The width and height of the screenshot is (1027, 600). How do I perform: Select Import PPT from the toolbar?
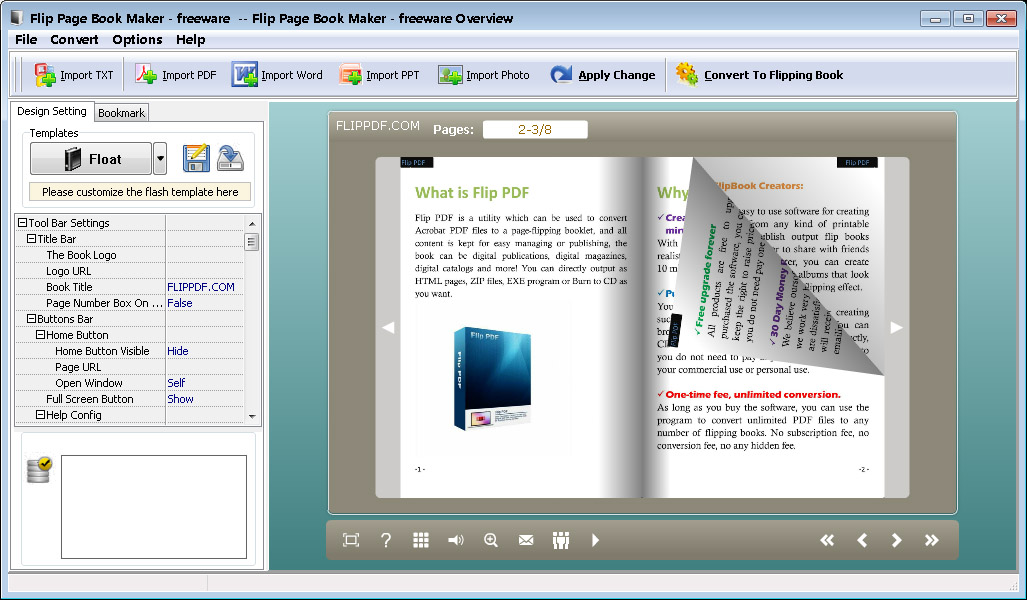point(352,74)
